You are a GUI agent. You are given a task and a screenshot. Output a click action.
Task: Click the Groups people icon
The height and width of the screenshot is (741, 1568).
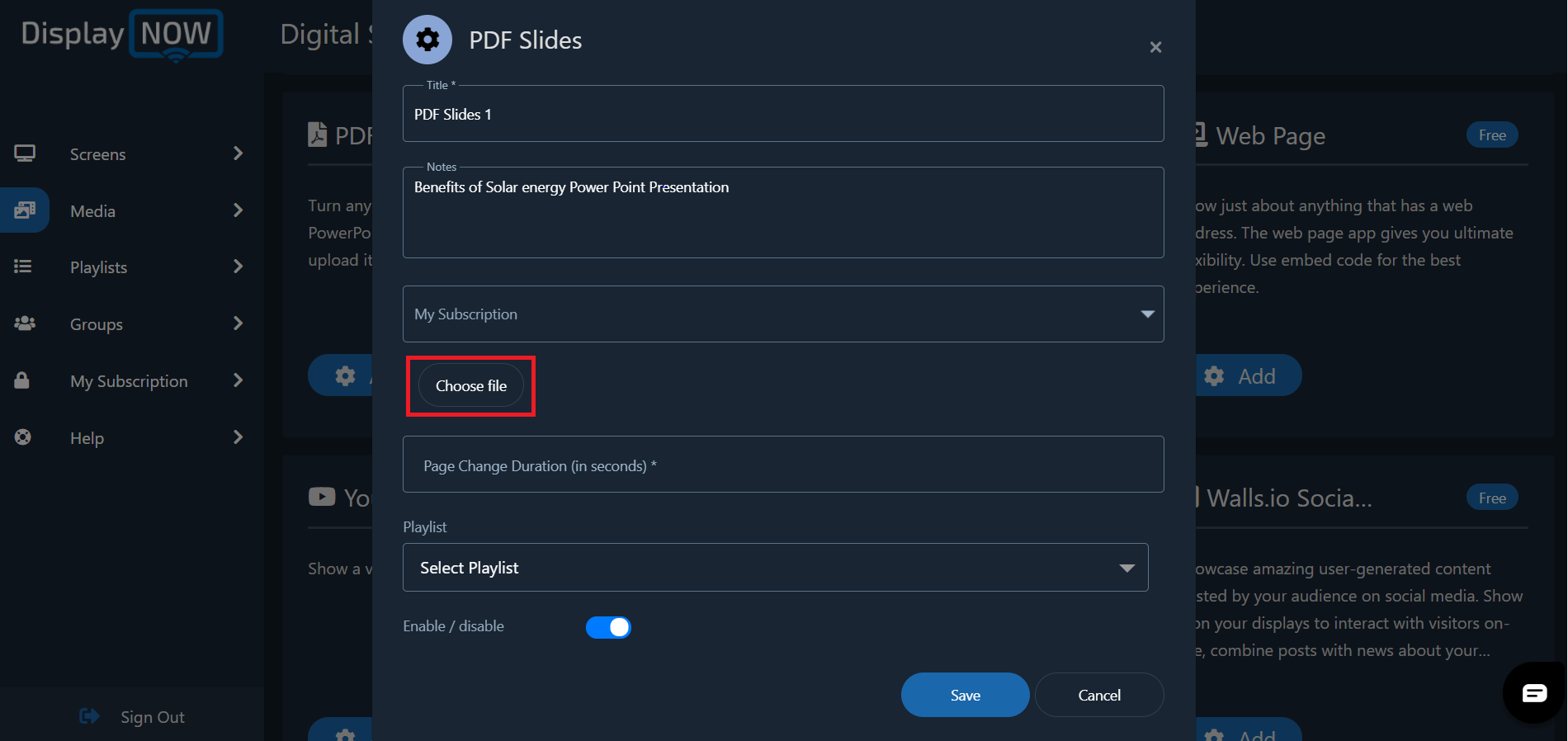(25, 323)
